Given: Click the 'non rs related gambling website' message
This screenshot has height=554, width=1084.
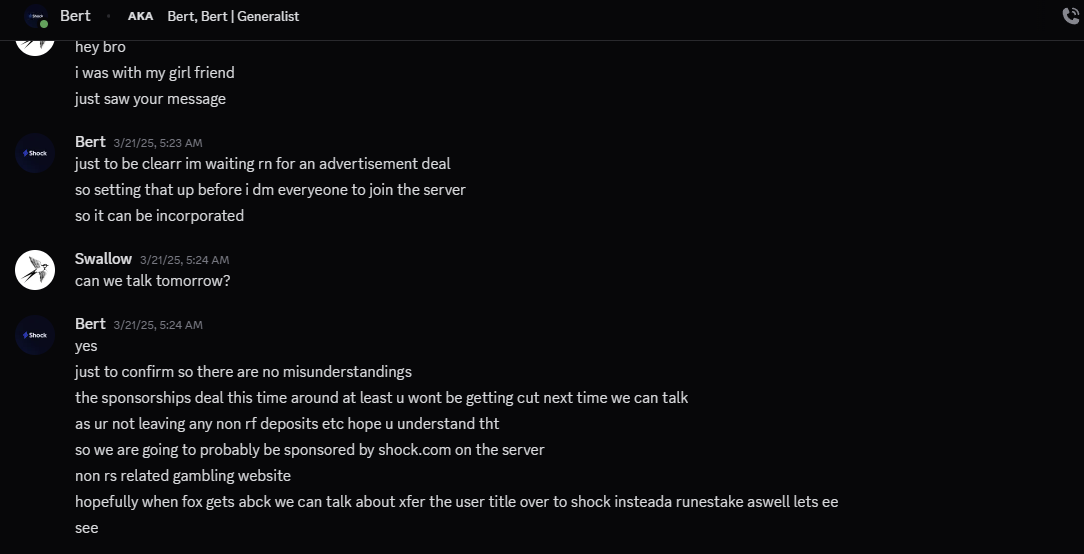Looking at the screenshot, I should coord(182,476).
